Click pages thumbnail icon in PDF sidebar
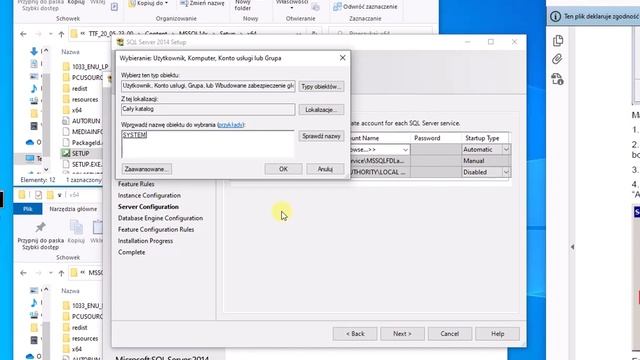Viewport: 640px width, 360px height. (x=558, y=40)
